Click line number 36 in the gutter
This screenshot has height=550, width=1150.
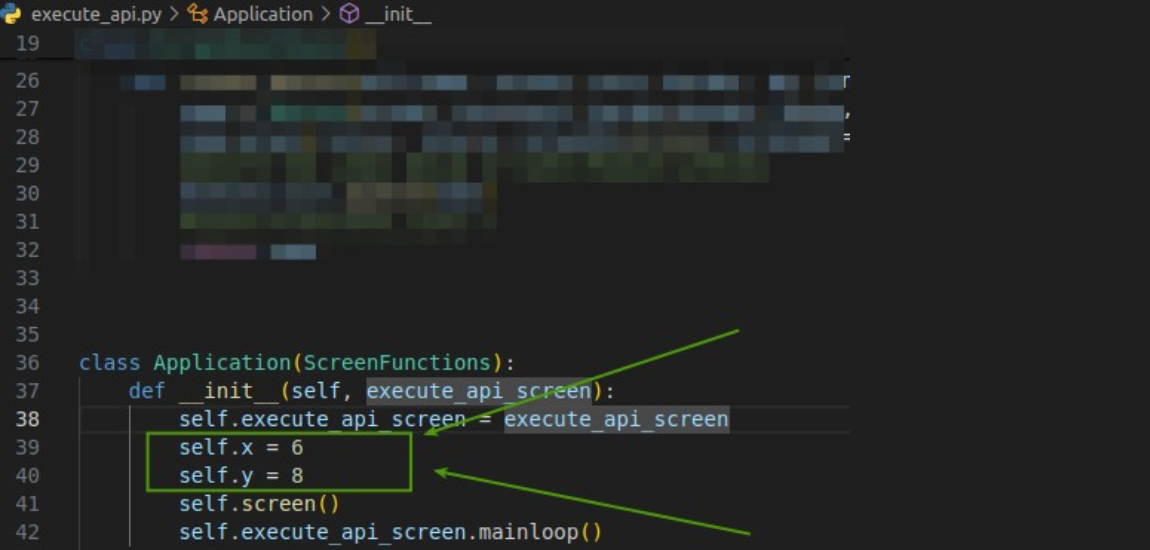click(27, 362)
